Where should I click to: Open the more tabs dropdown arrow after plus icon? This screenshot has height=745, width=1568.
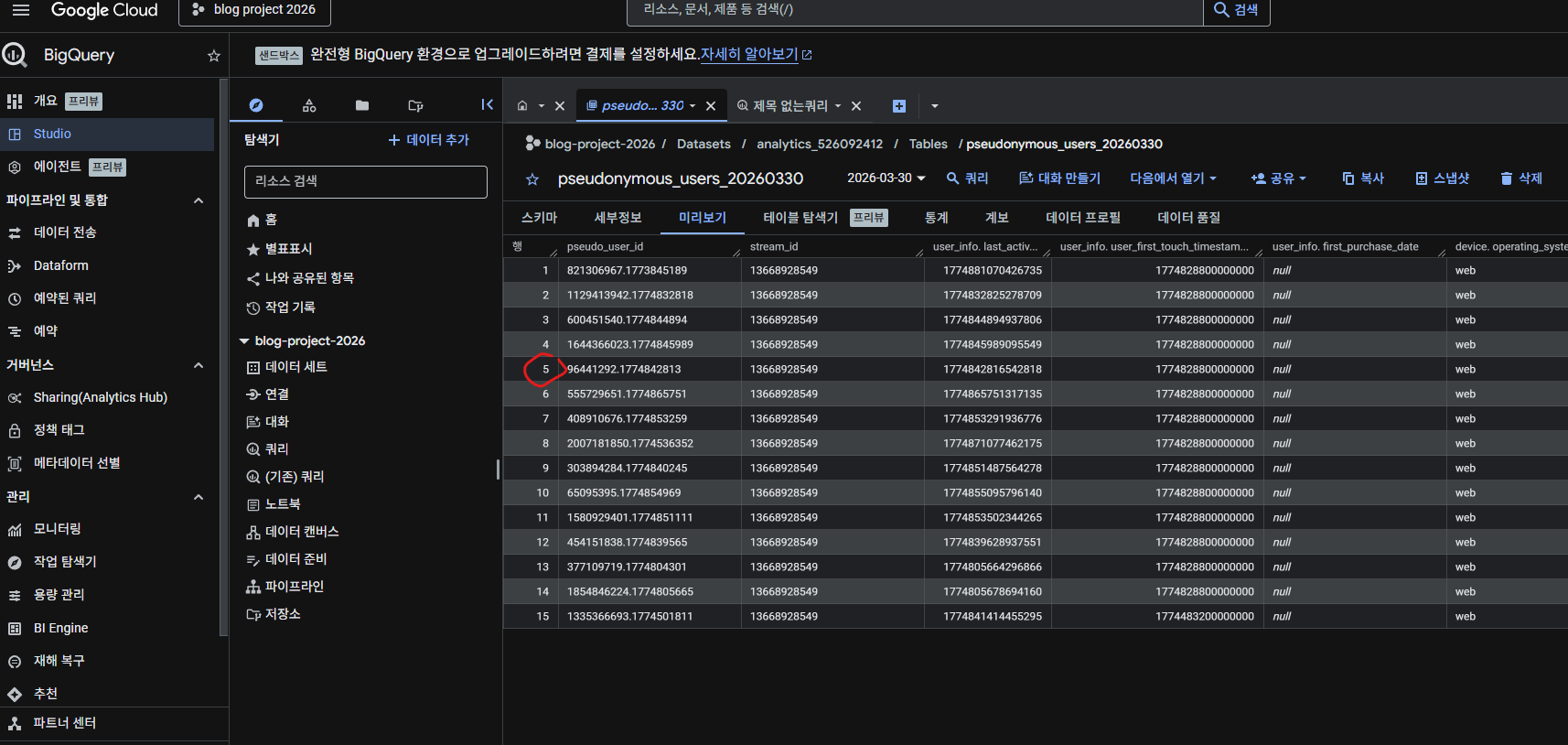(934, 106)
